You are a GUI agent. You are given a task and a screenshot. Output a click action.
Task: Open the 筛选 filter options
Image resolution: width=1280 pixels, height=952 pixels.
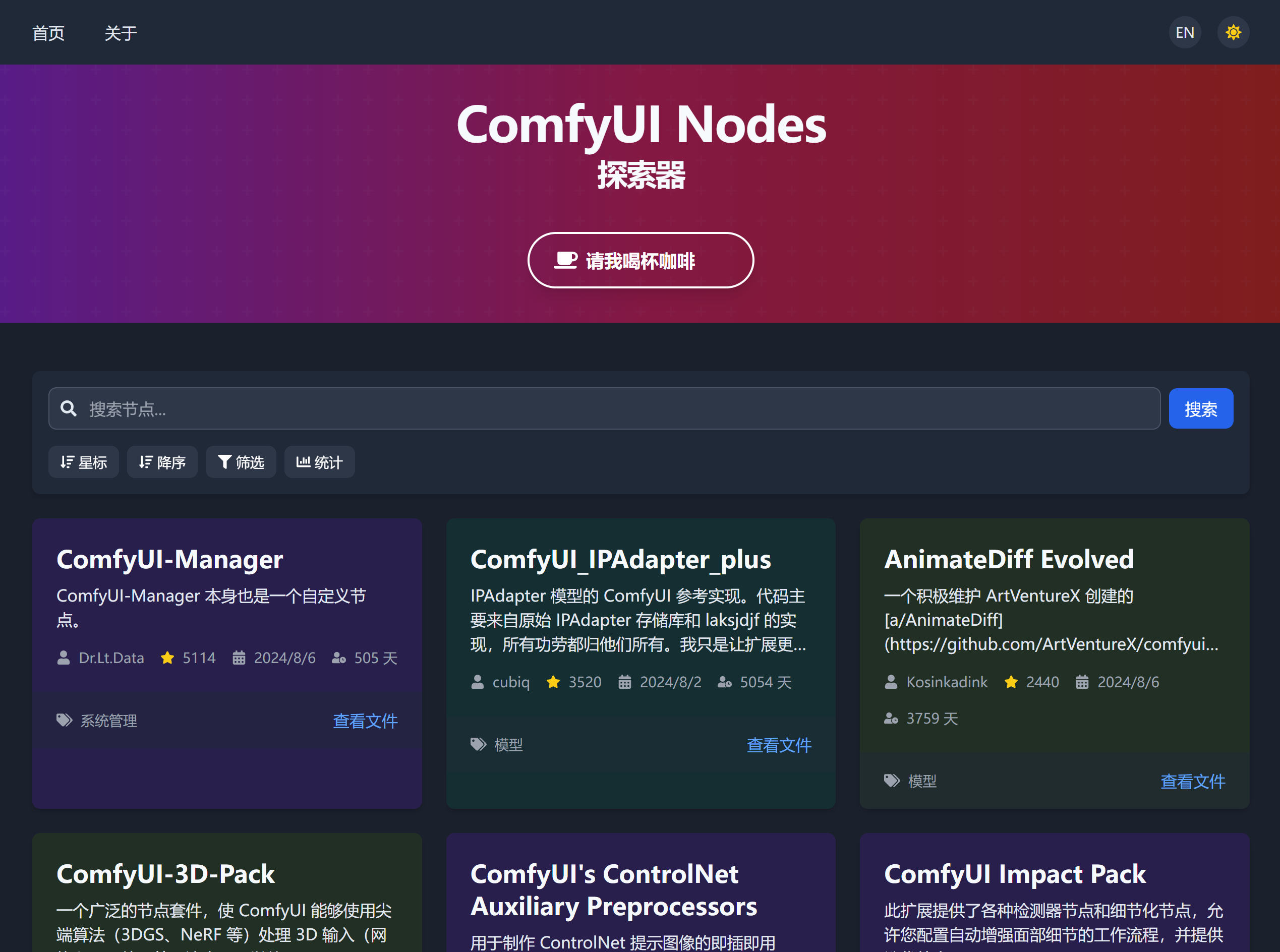click(241, 462)
